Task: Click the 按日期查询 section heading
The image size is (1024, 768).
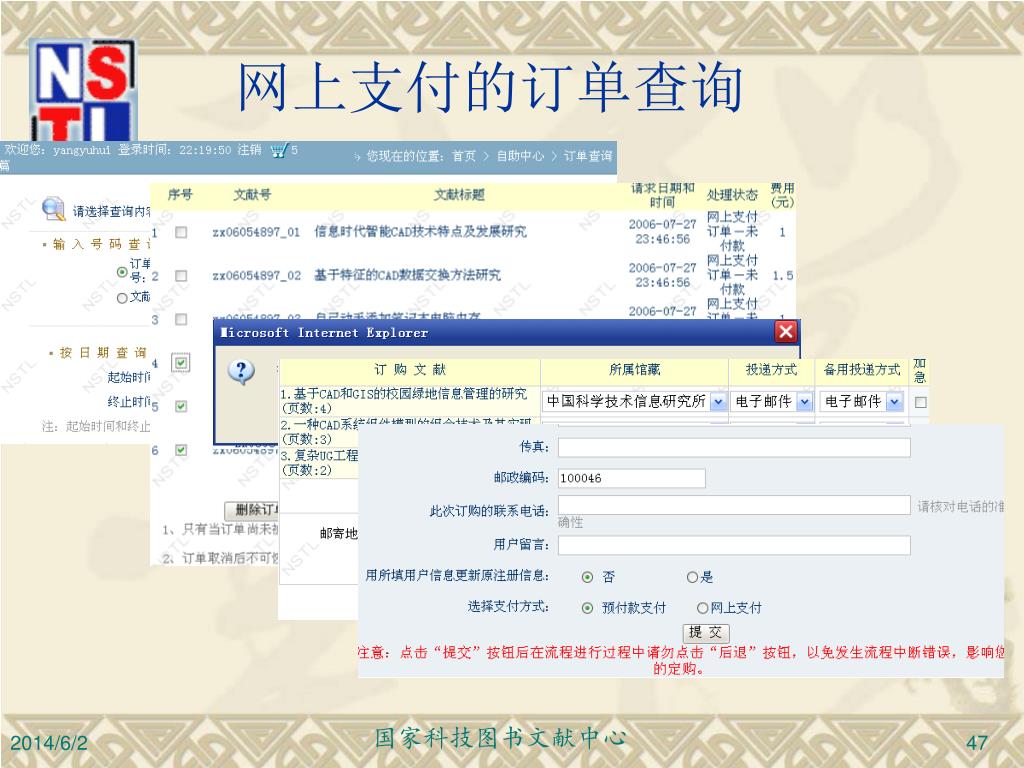Action: pos(103,353)
